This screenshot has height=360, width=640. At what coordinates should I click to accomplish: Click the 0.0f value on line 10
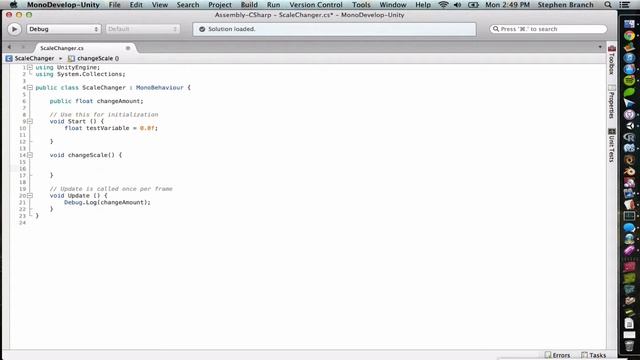point(147,128)
